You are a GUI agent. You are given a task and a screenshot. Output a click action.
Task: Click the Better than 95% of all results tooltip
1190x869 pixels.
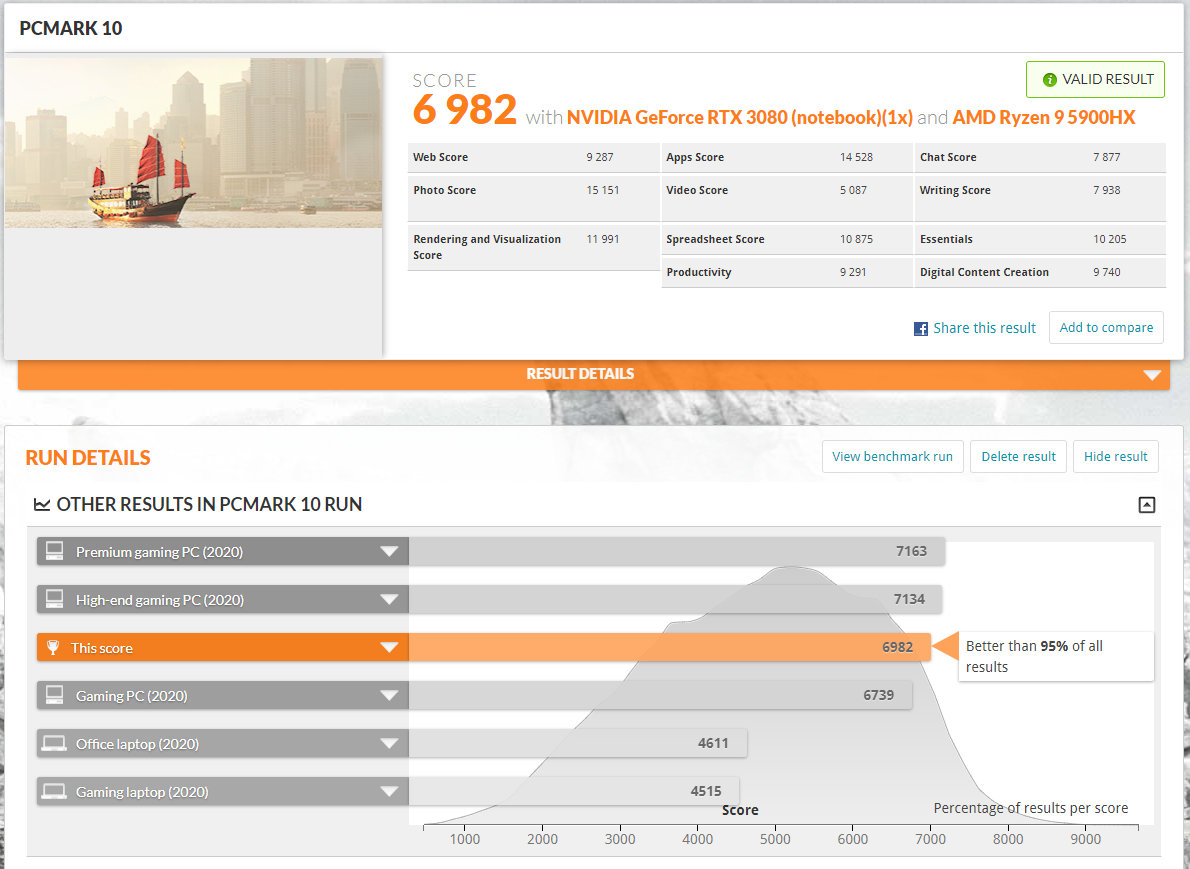pyautogui.click(x=1056, y=656)
